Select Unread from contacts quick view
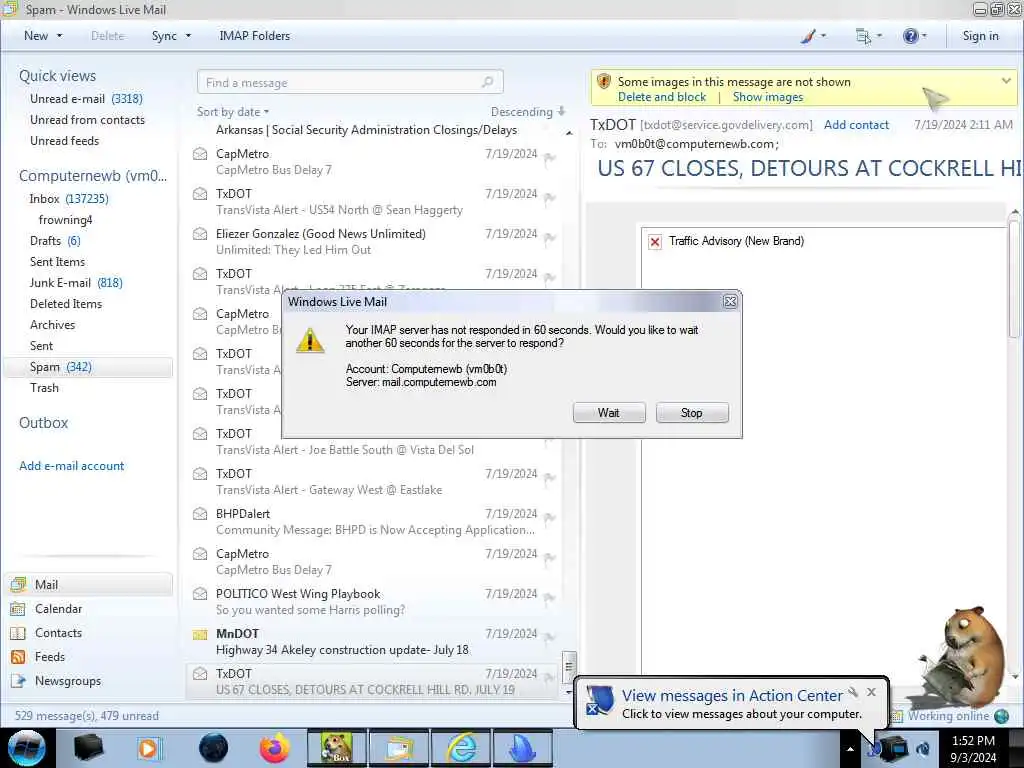 88,120
